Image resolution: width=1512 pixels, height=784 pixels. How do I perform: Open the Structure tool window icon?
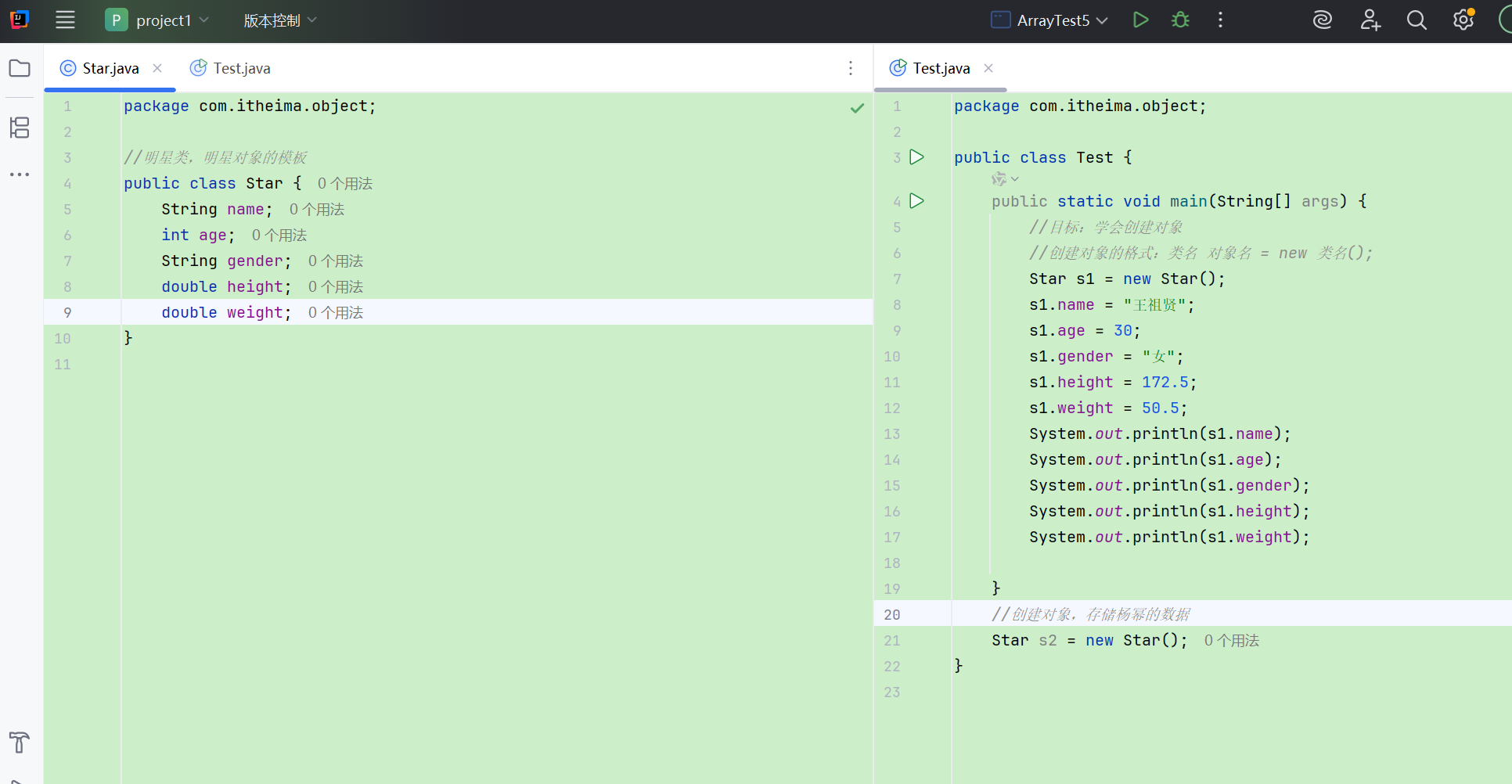20,127
